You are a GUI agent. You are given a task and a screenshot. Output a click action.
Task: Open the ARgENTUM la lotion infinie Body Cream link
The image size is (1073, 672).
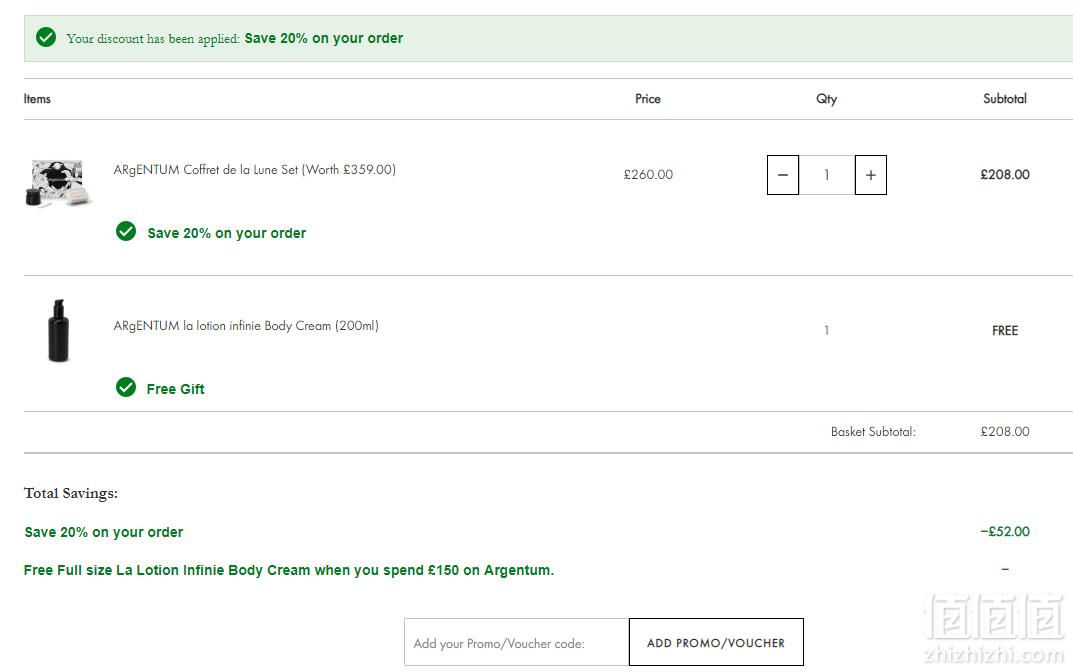[246, 326]
